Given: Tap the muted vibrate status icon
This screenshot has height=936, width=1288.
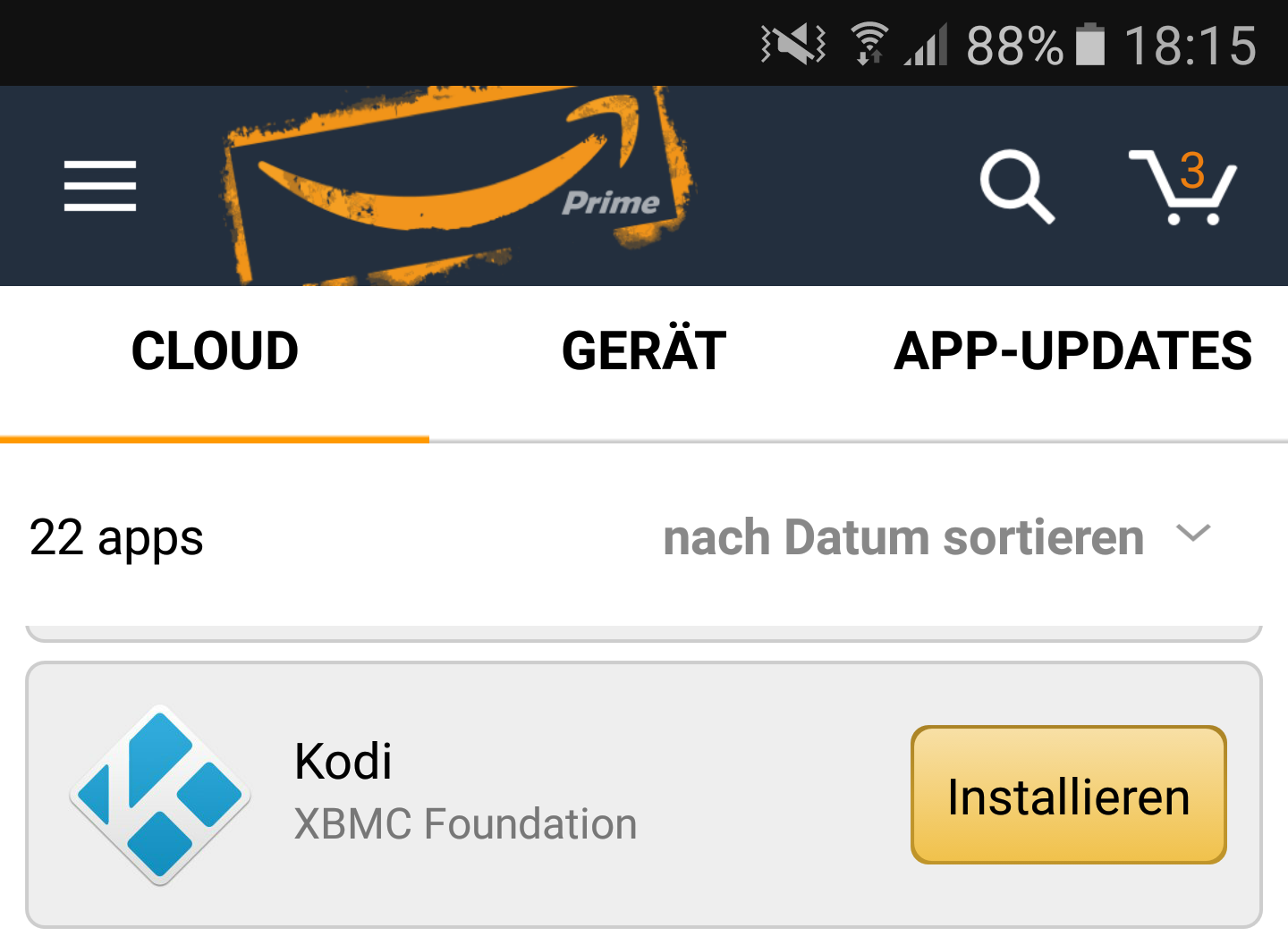Looking at the screenshot, I should (792, 44).
